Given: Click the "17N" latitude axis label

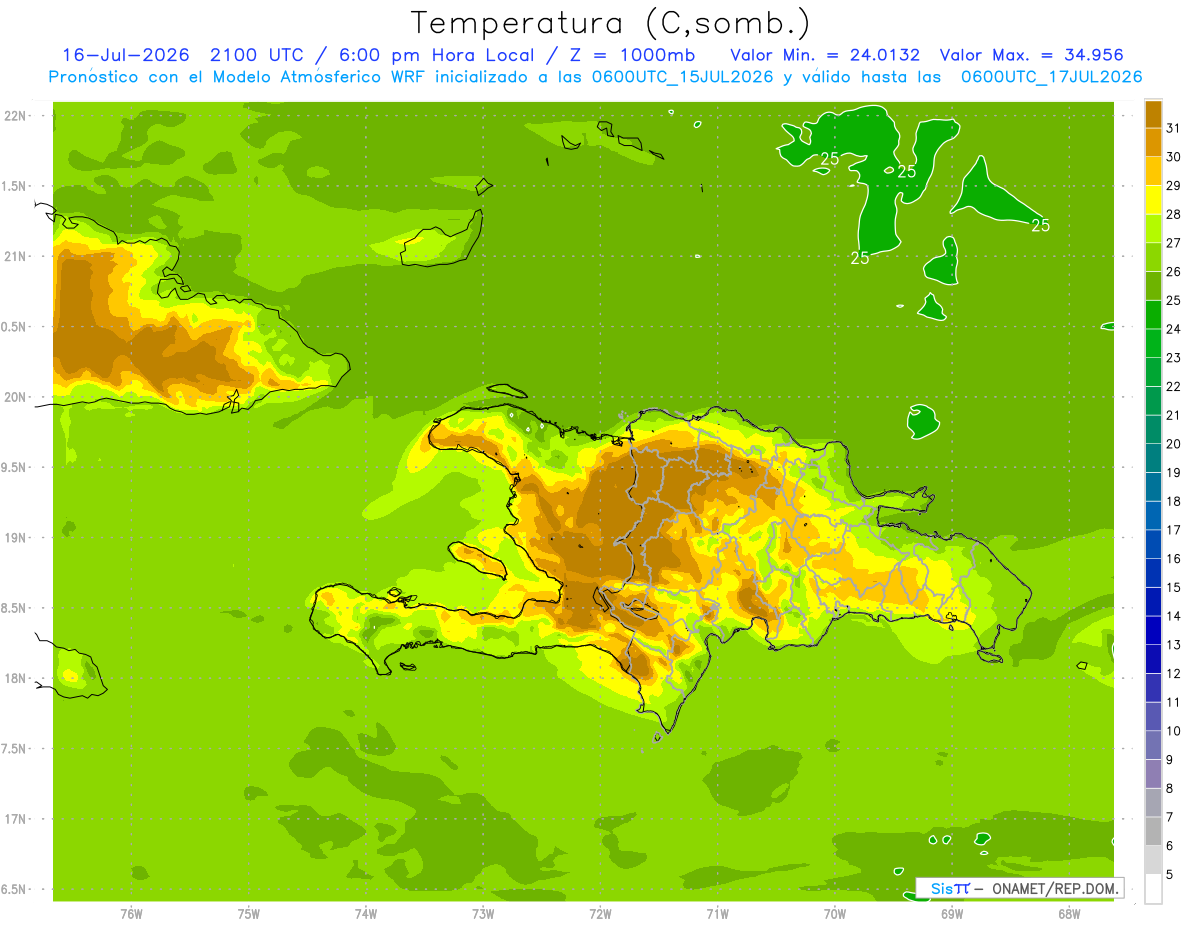Looking at the screenshot, I should click(x=14, y=819).
